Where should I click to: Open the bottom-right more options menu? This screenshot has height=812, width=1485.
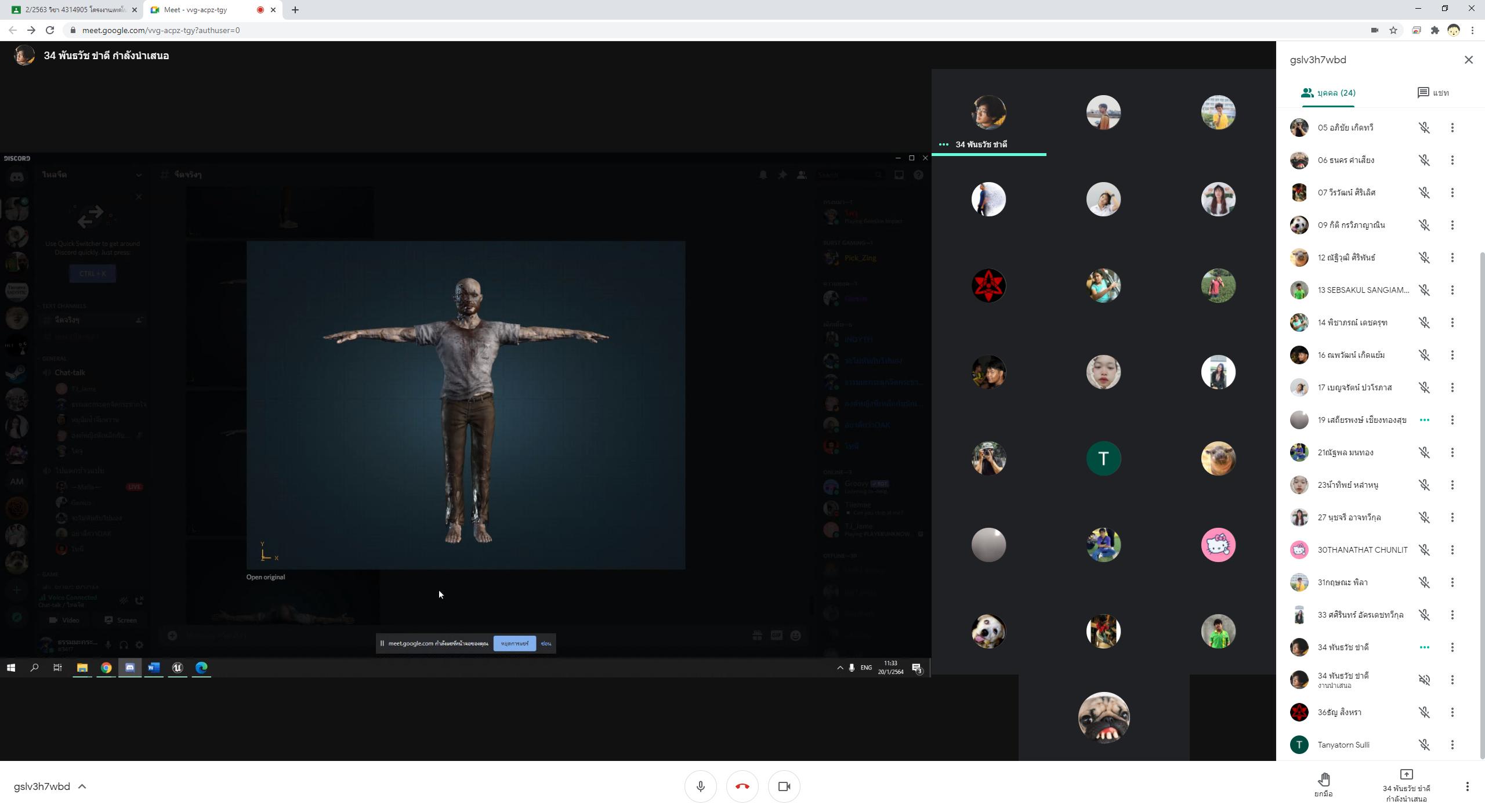(x=1467, y=786)
